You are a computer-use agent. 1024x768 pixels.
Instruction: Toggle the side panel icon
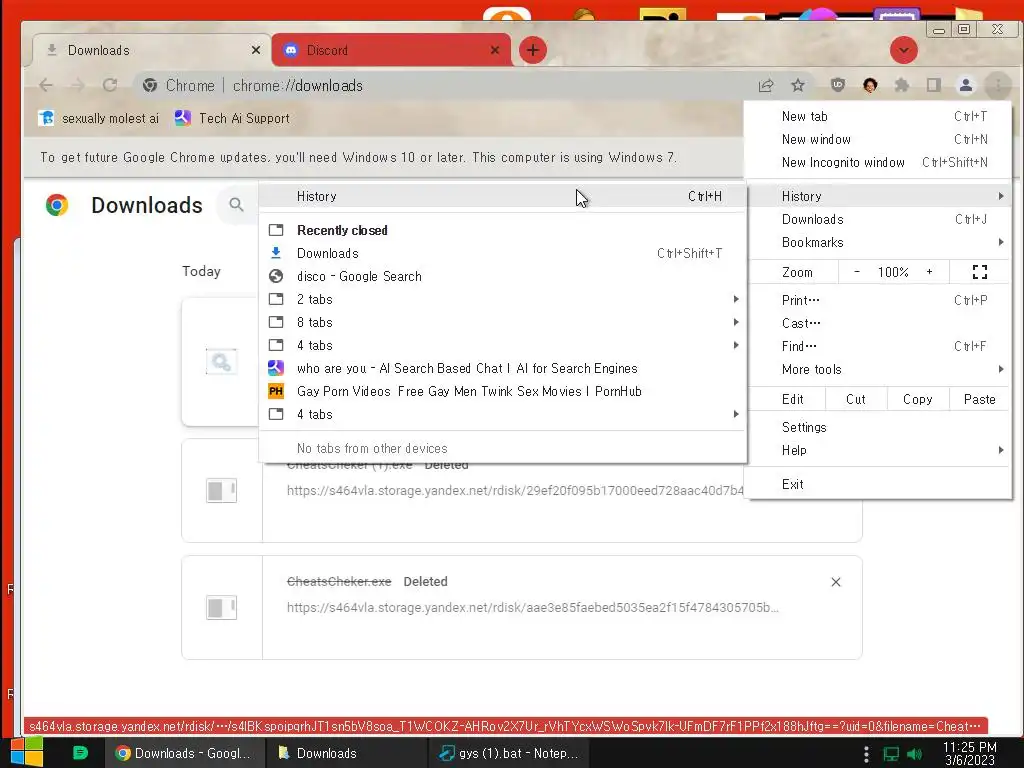934,86
